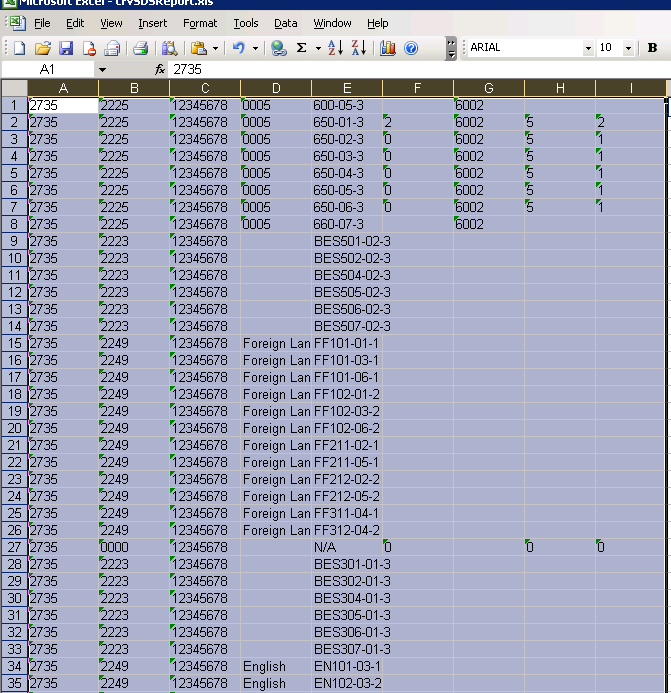Select row 34 header

click(15, 666)
